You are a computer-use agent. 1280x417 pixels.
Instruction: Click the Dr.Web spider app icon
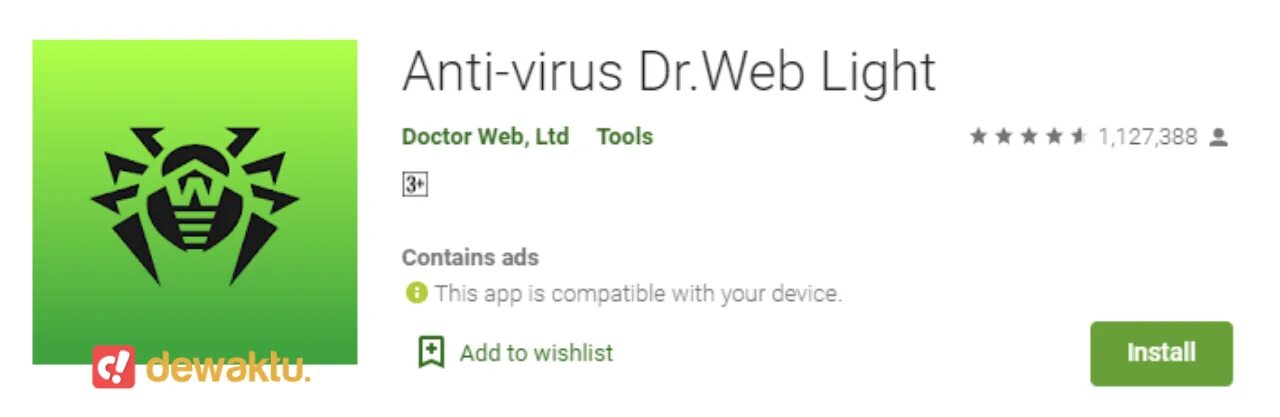pos(195,202)
